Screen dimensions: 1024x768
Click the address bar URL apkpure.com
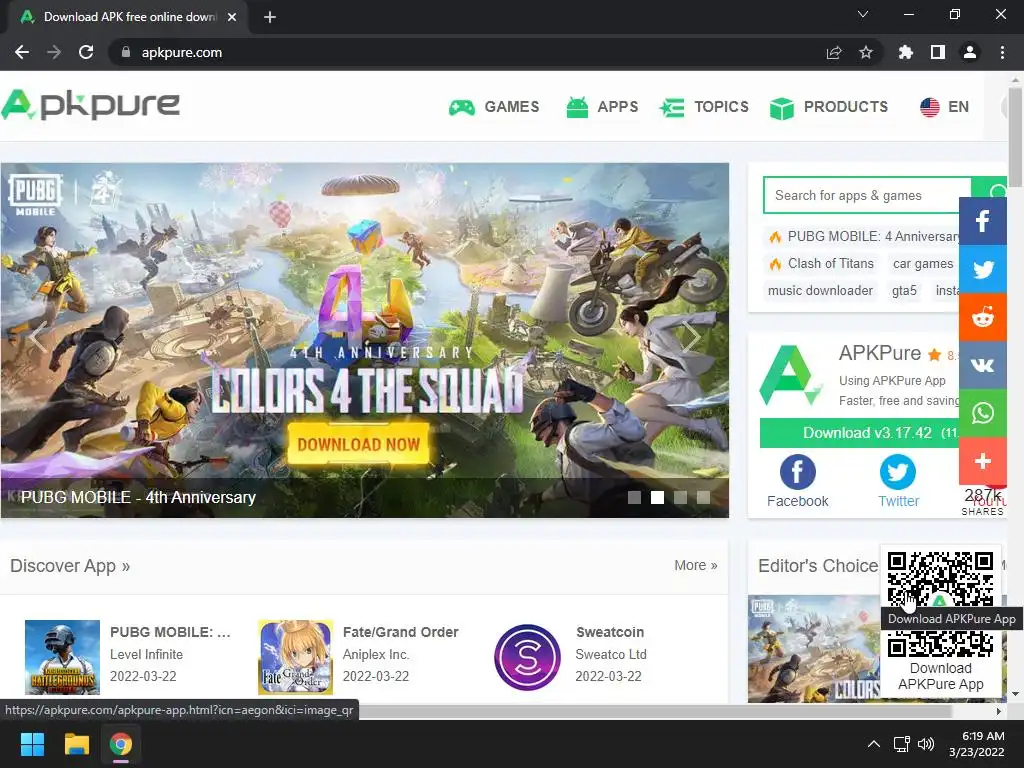pos(182,52)
